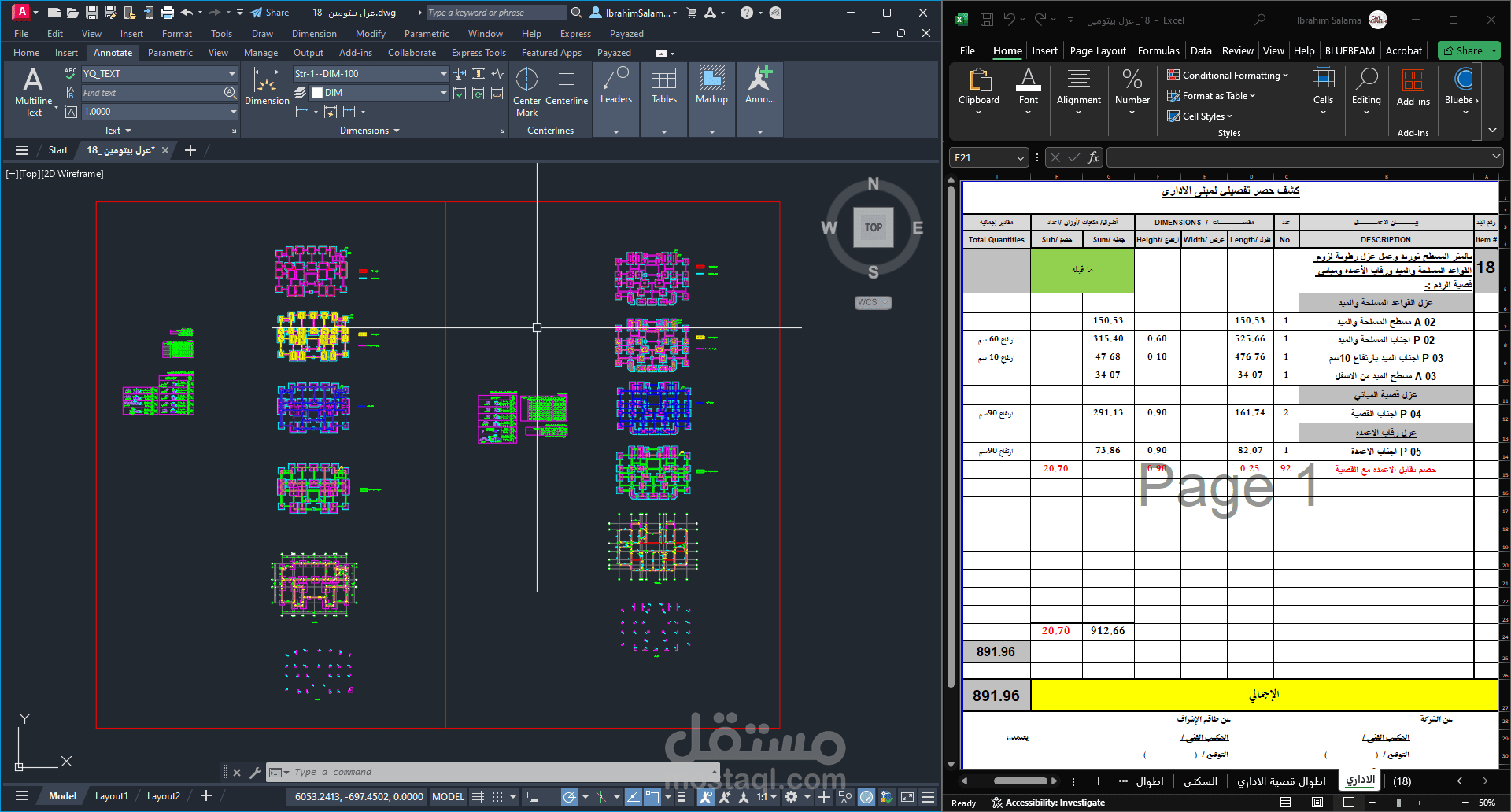Open Conditional Formatting in Excel

coord(1228,76)
